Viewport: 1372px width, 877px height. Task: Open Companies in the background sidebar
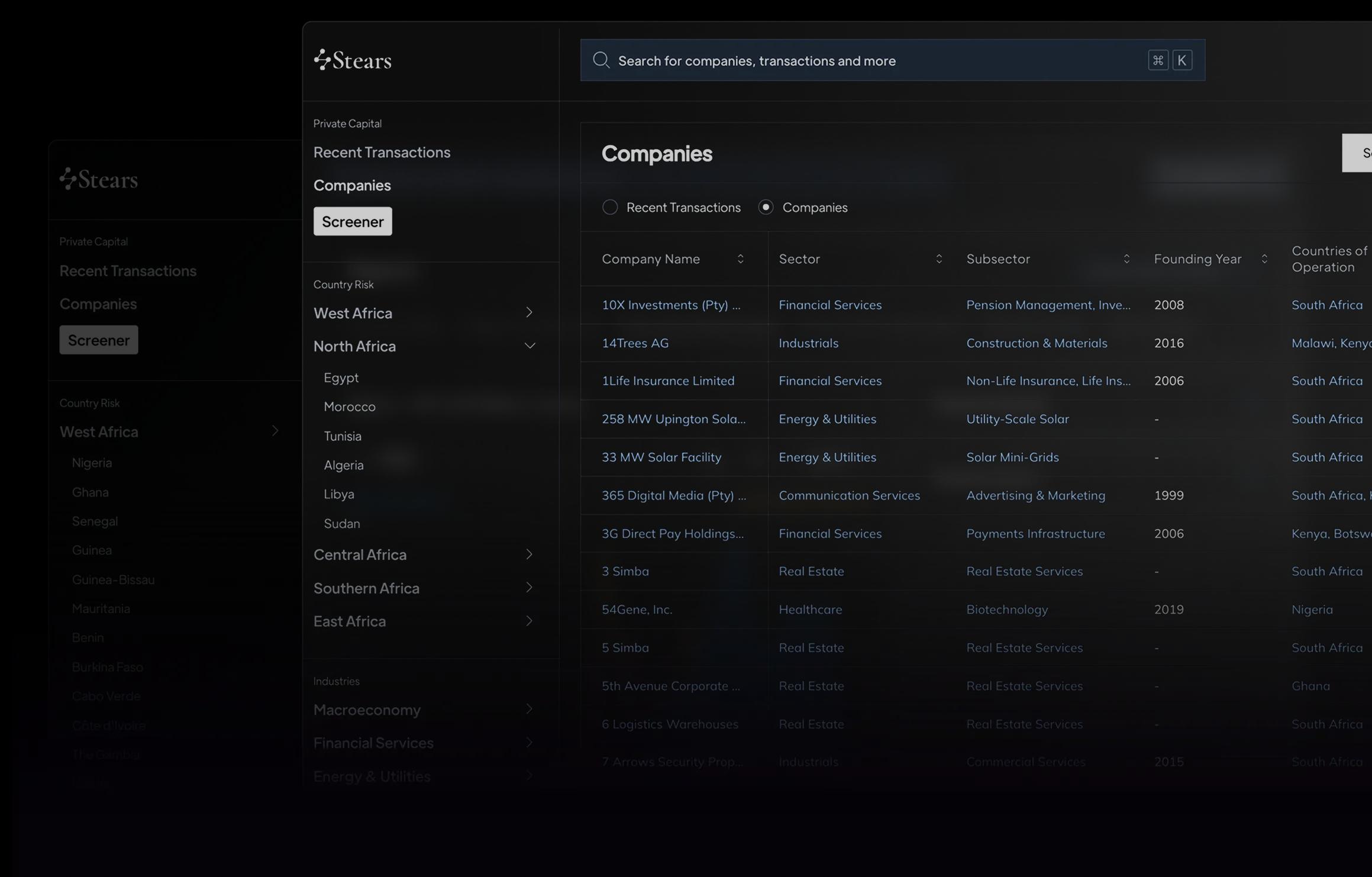tap(98, 304)
